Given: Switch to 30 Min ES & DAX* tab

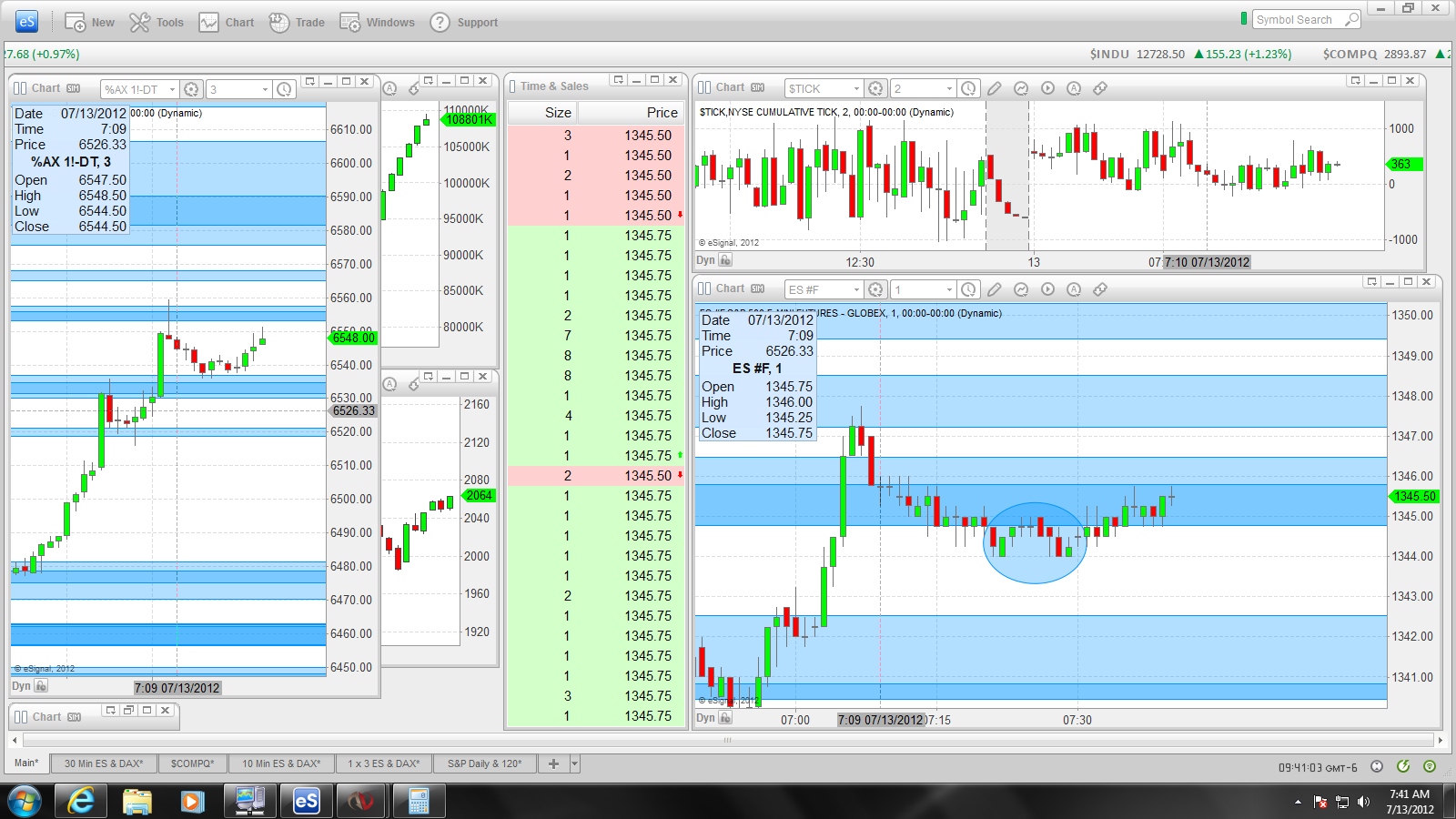Looking at the screenshot, I should click(104, 763).
